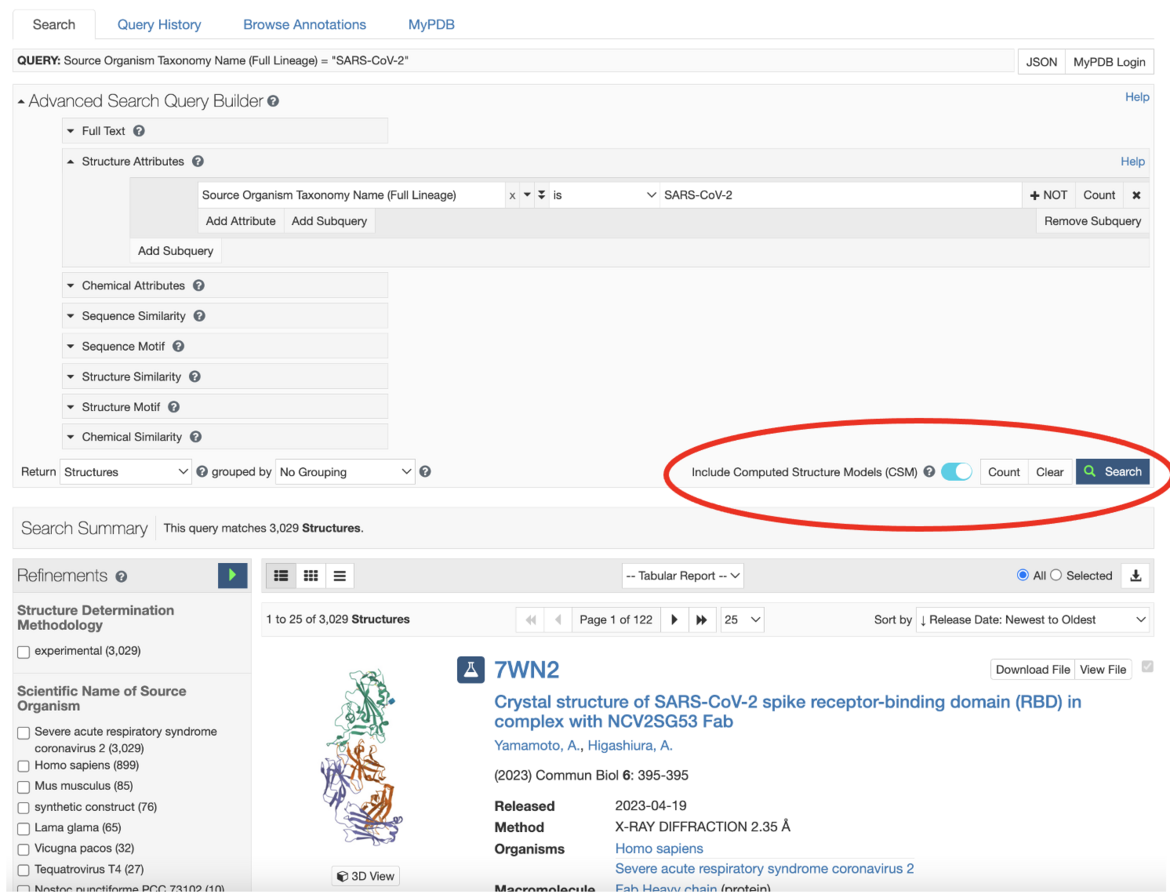Advance to the next results page
Screen dimensions: 1170x894
(x=674, y=619)
